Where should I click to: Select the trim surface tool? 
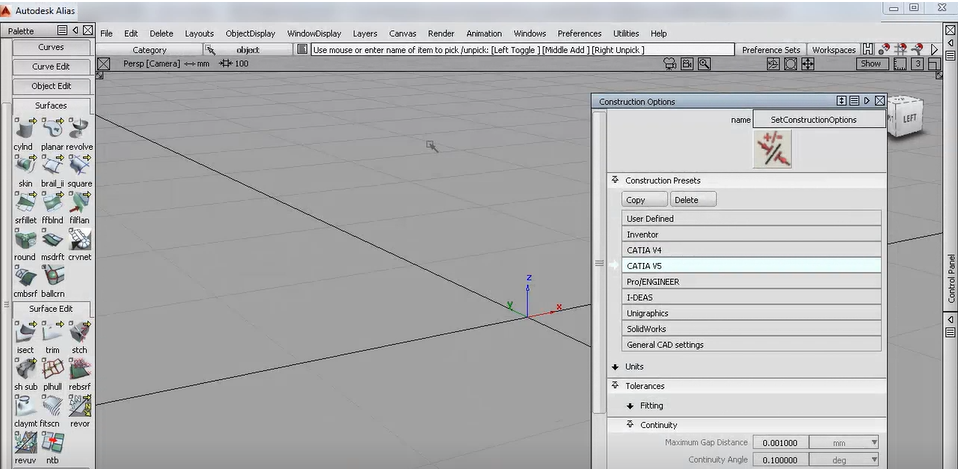point(53,332)
